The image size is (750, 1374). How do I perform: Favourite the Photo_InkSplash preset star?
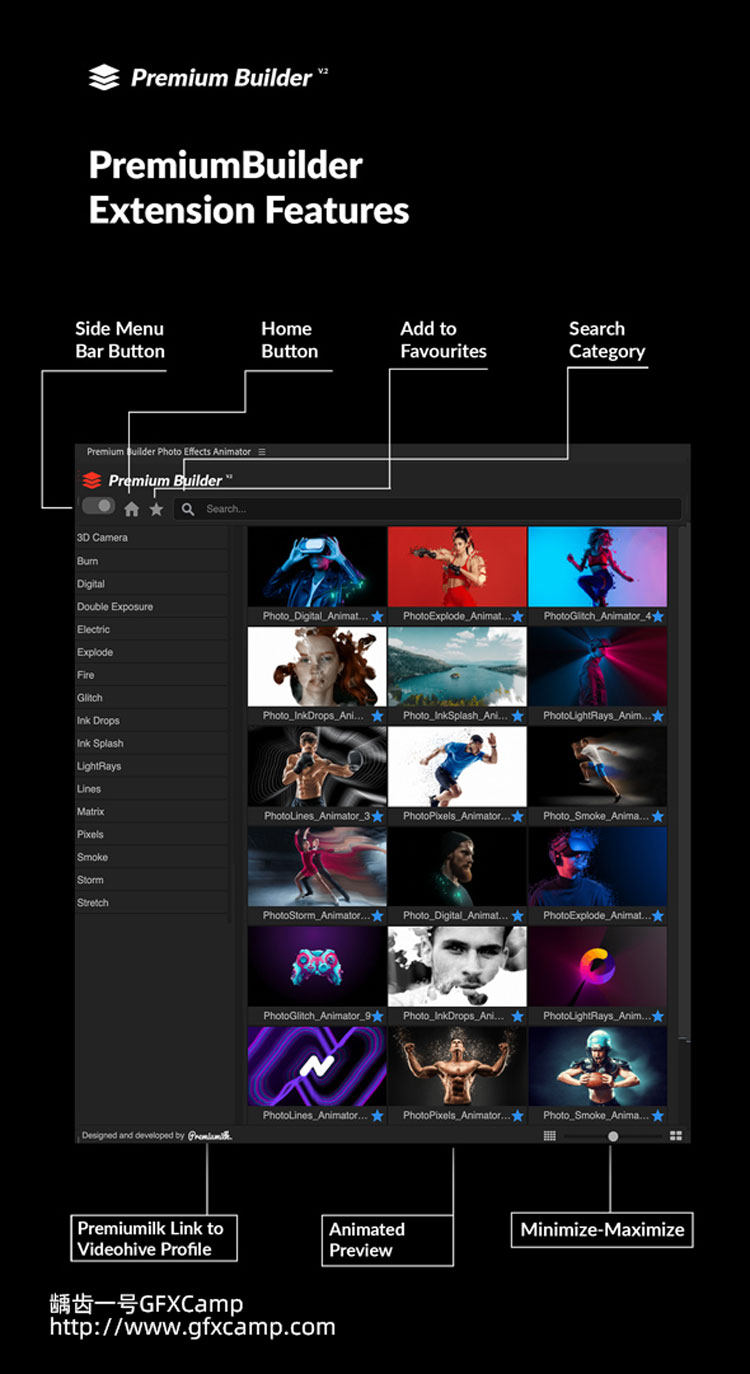(x=518, y=717)
